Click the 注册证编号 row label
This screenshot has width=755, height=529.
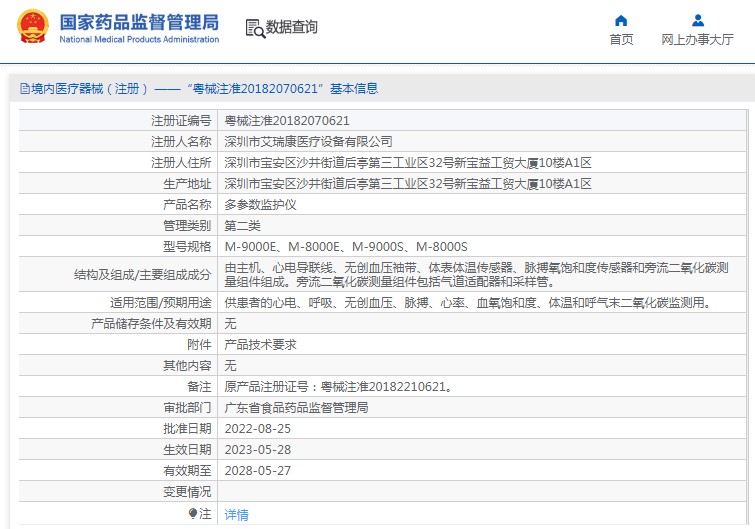(181, 120)
